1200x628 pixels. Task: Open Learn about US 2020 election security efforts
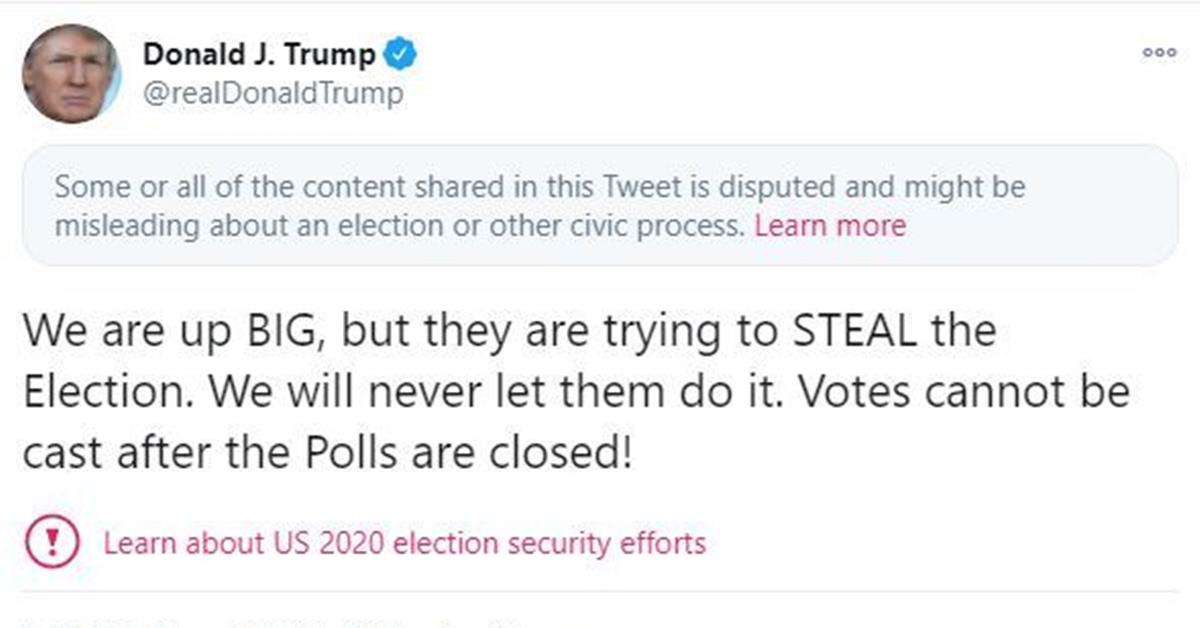coord(404,544)
